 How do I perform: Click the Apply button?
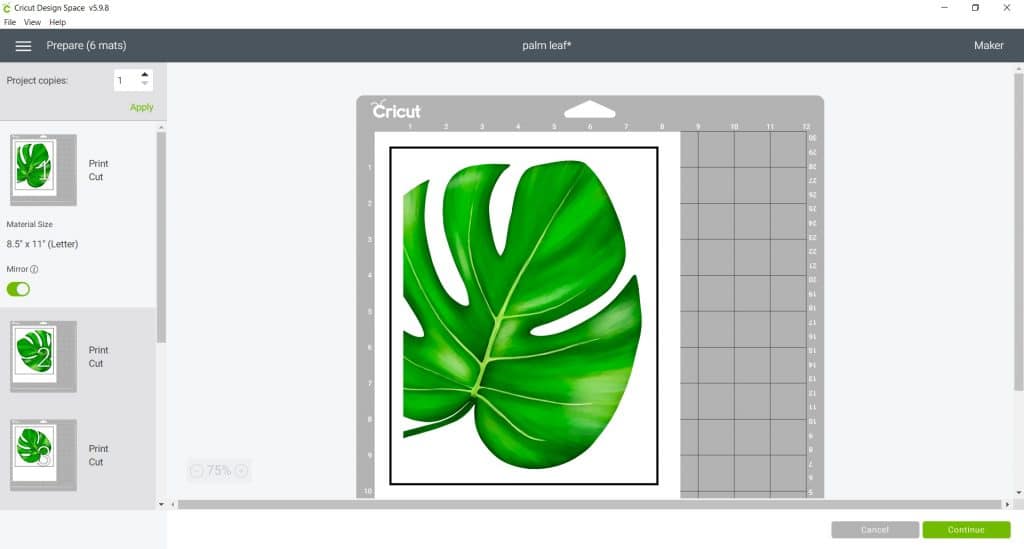141,107
